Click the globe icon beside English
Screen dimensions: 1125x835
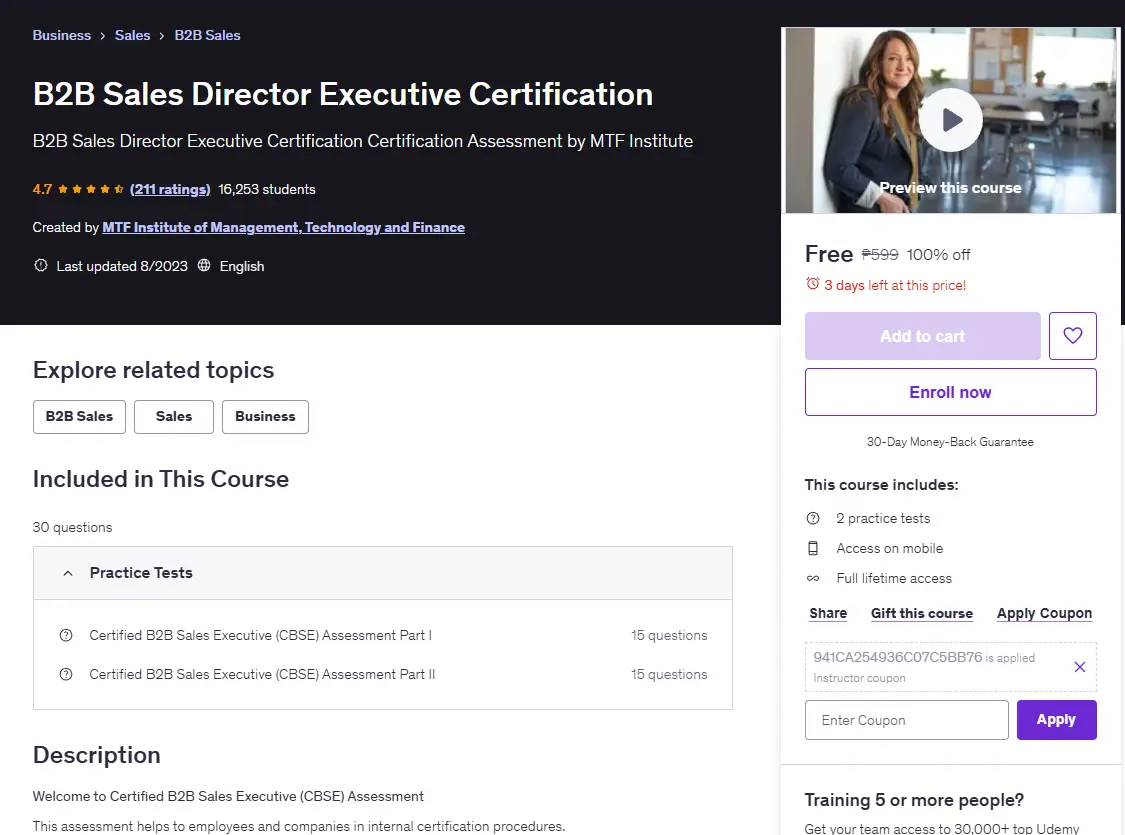tap(204, 265)
